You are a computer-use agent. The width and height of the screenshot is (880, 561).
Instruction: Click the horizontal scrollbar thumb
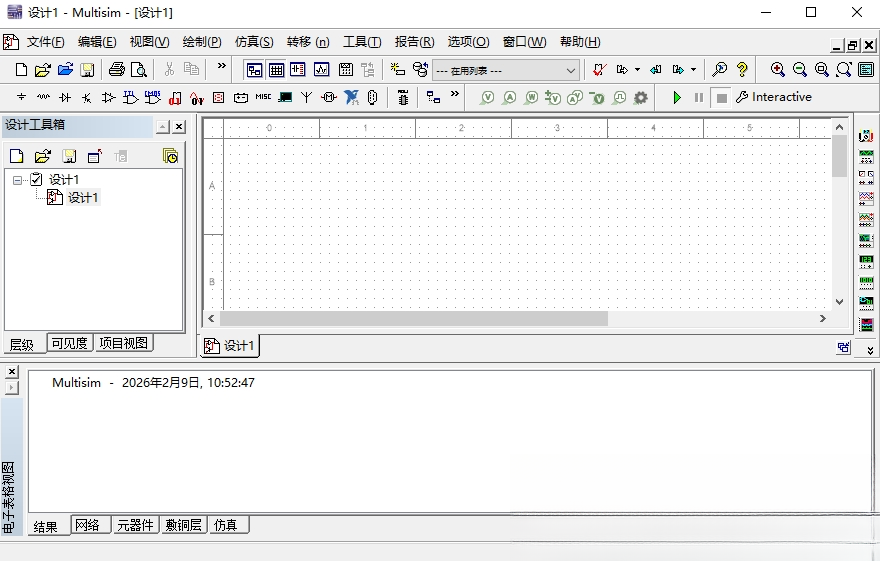pyautogui.click(x=414, y=319)
